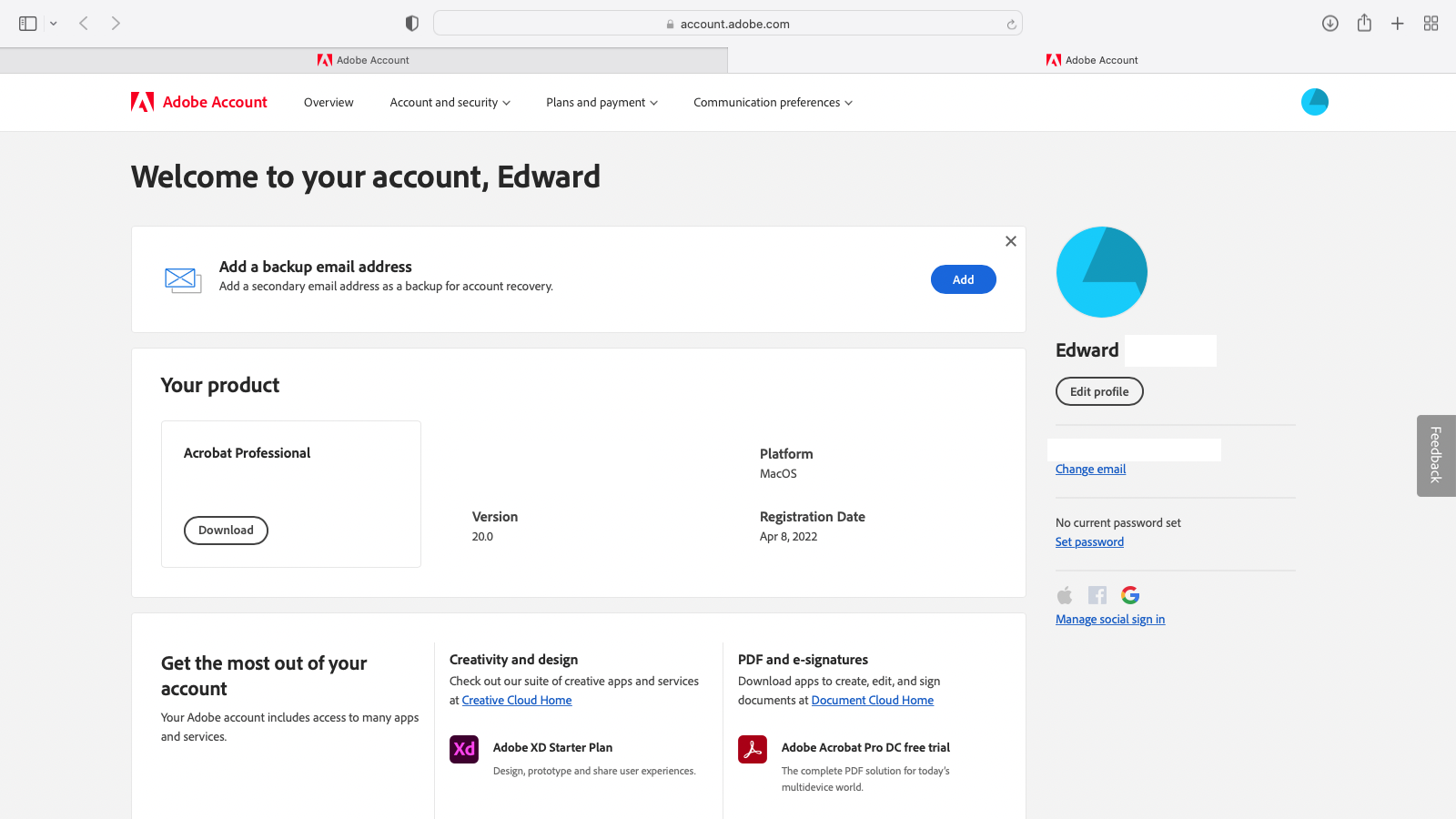Switch to the second Adobe Account tab

tap(1092, 60)
